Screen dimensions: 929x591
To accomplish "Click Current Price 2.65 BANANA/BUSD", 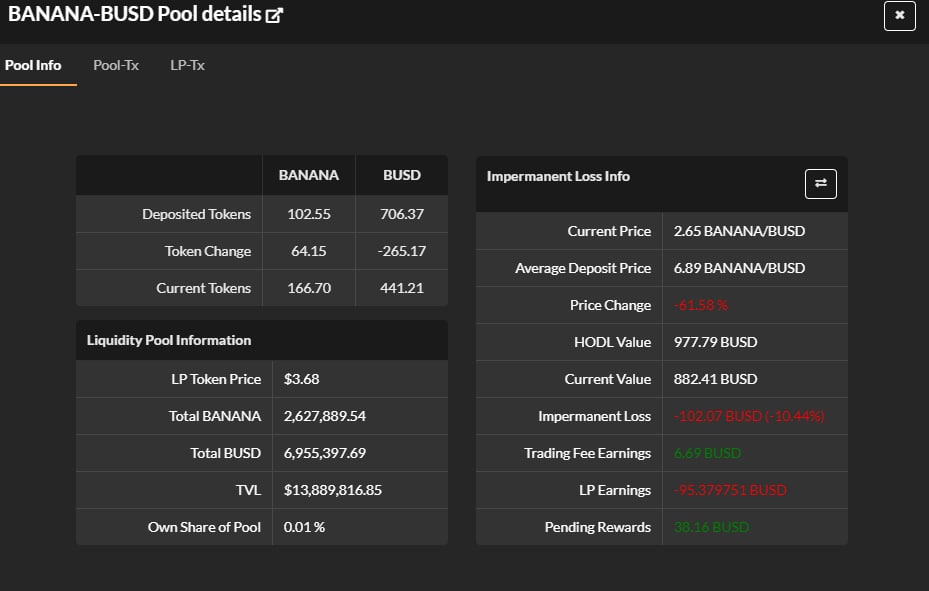I will (x=739, y=231).
